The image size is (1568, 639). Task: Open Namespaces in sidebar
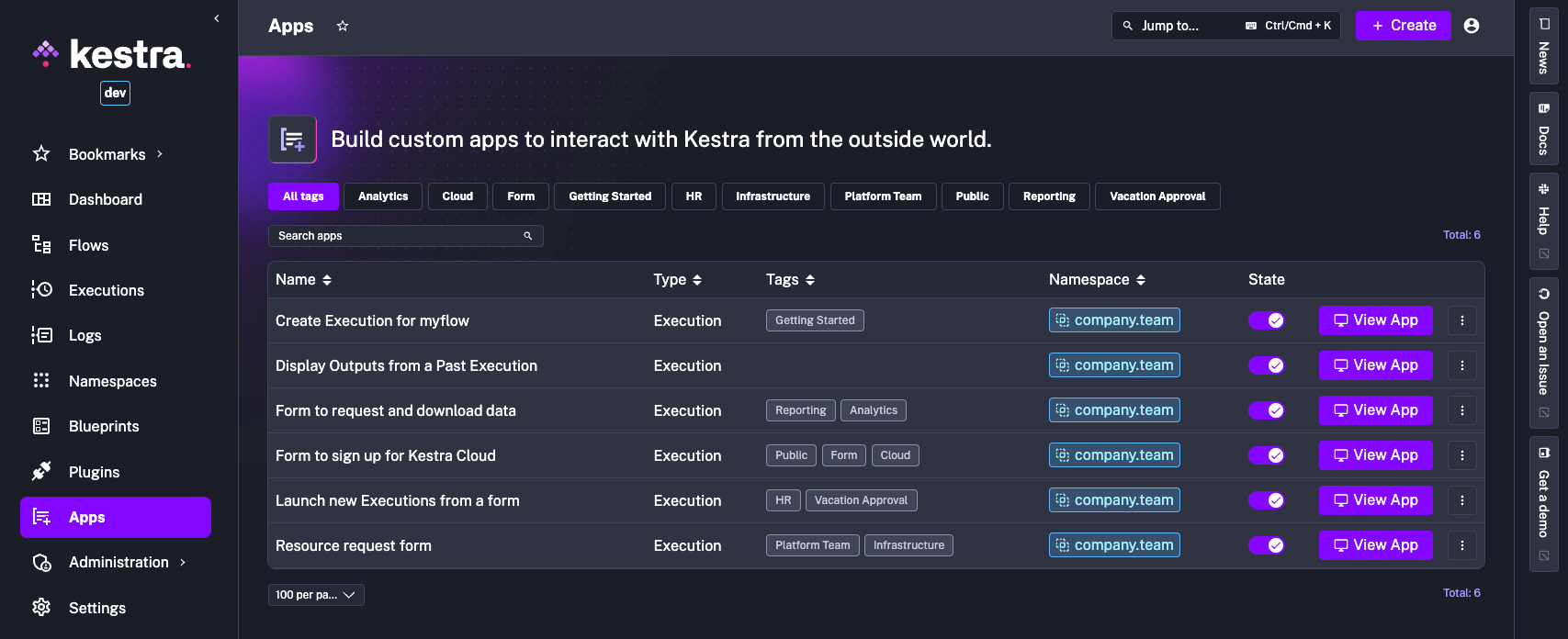pyautogui.click(x=116, y=381)
